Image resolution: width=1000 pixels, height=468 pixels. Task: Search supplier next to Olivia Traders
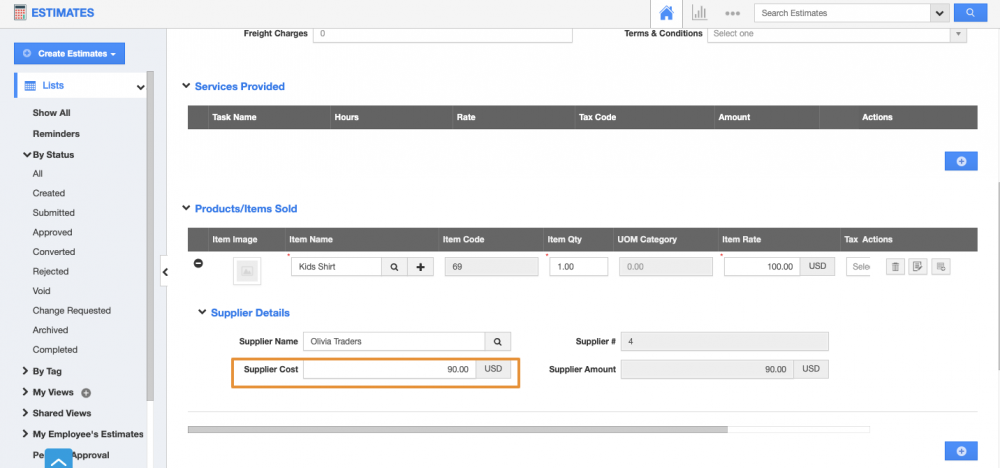[498, 341]
